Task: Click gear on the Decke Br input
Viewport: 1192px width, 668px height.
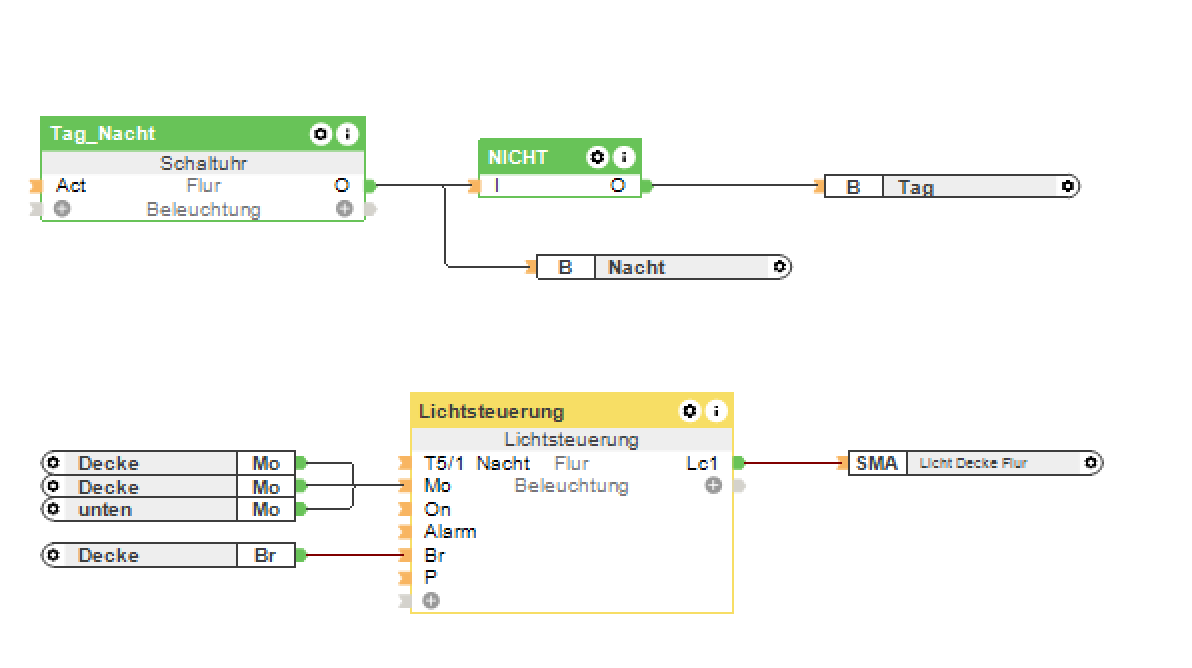Action: tap(53, 556)
